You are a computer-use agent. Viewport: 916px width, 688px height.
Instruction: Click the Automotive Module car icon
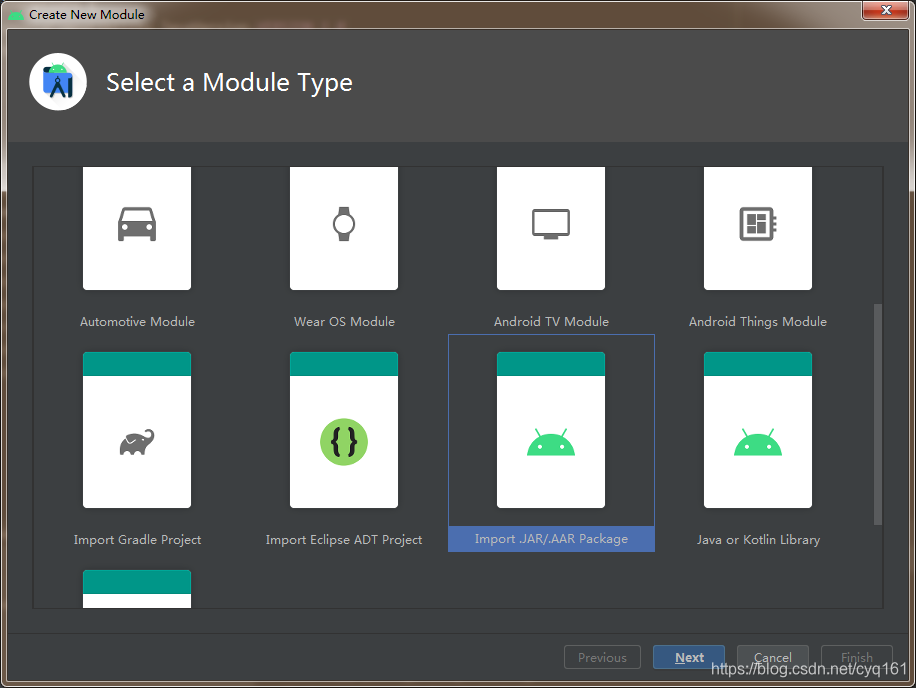[x=137, y=225]
